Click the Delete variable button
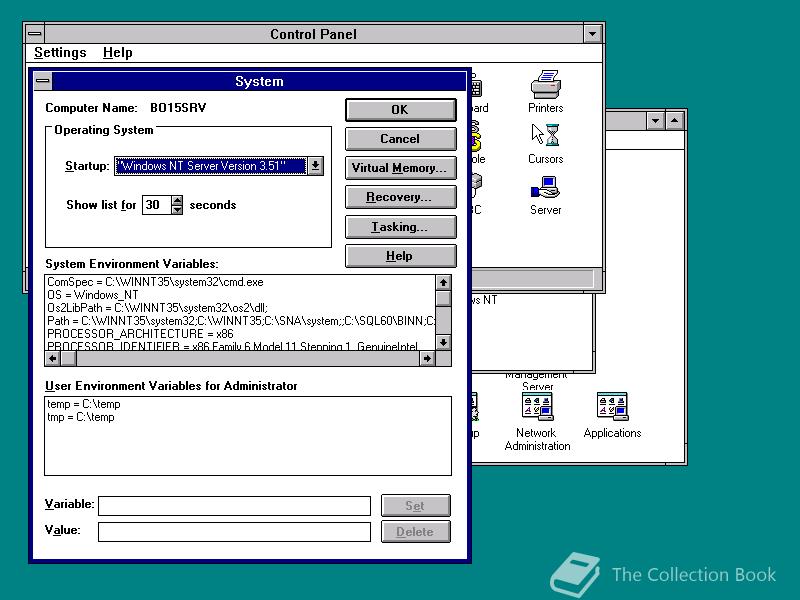800x600 pixels. point(416,532)
